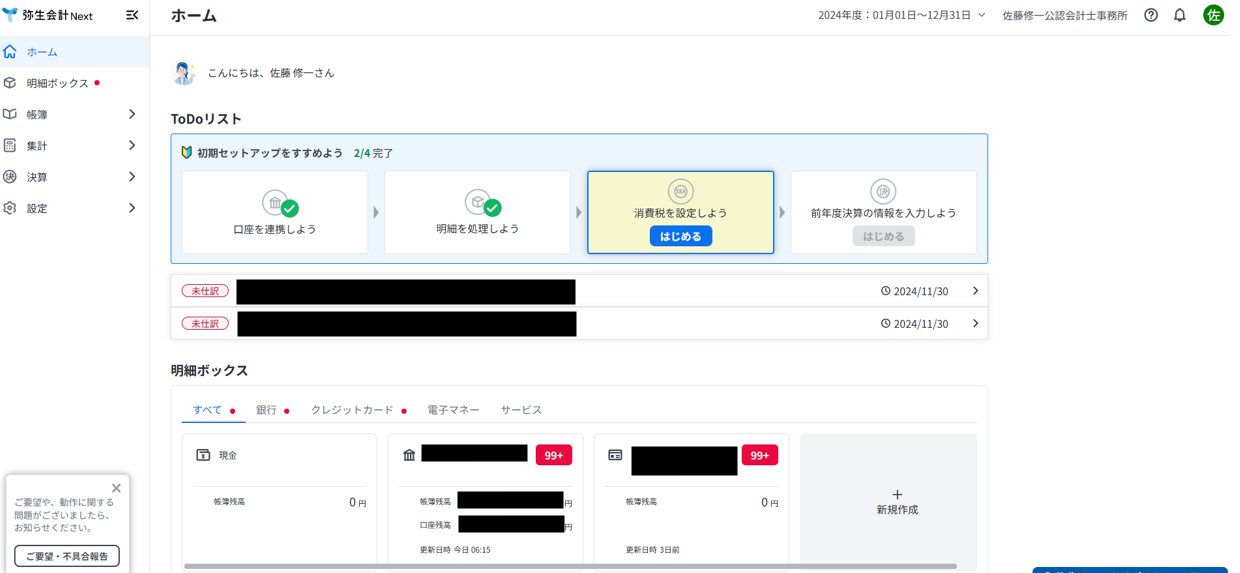
Task: Click the green user avatar icon
Action: pyautogui.click(x=1213, y=15)
